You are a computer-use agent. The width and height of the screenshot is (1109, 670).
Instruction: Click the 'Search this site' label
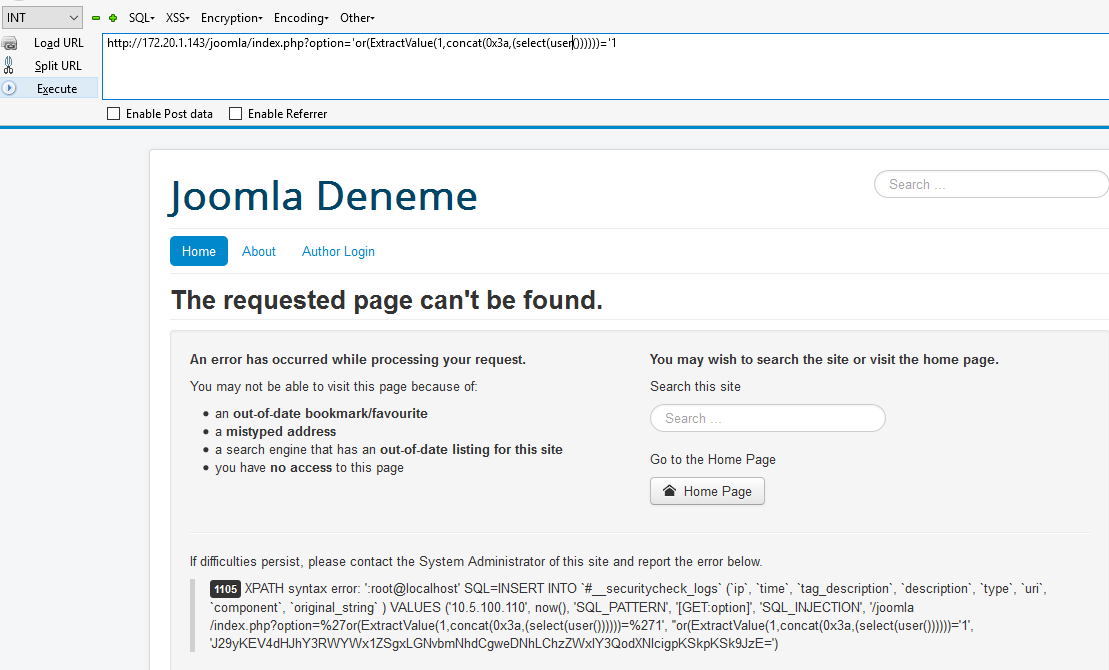tap(695, 386)
